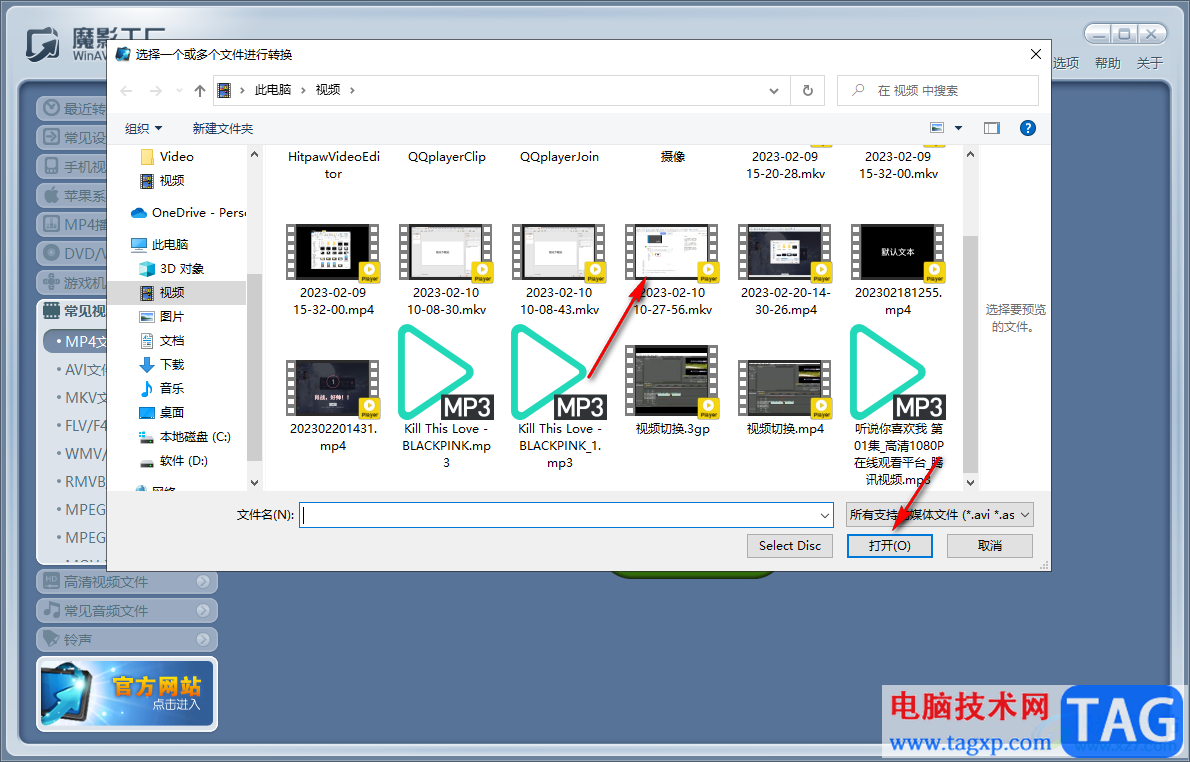
Task: Select 此电脑 in the navigation tree
Action: (160, 244)
